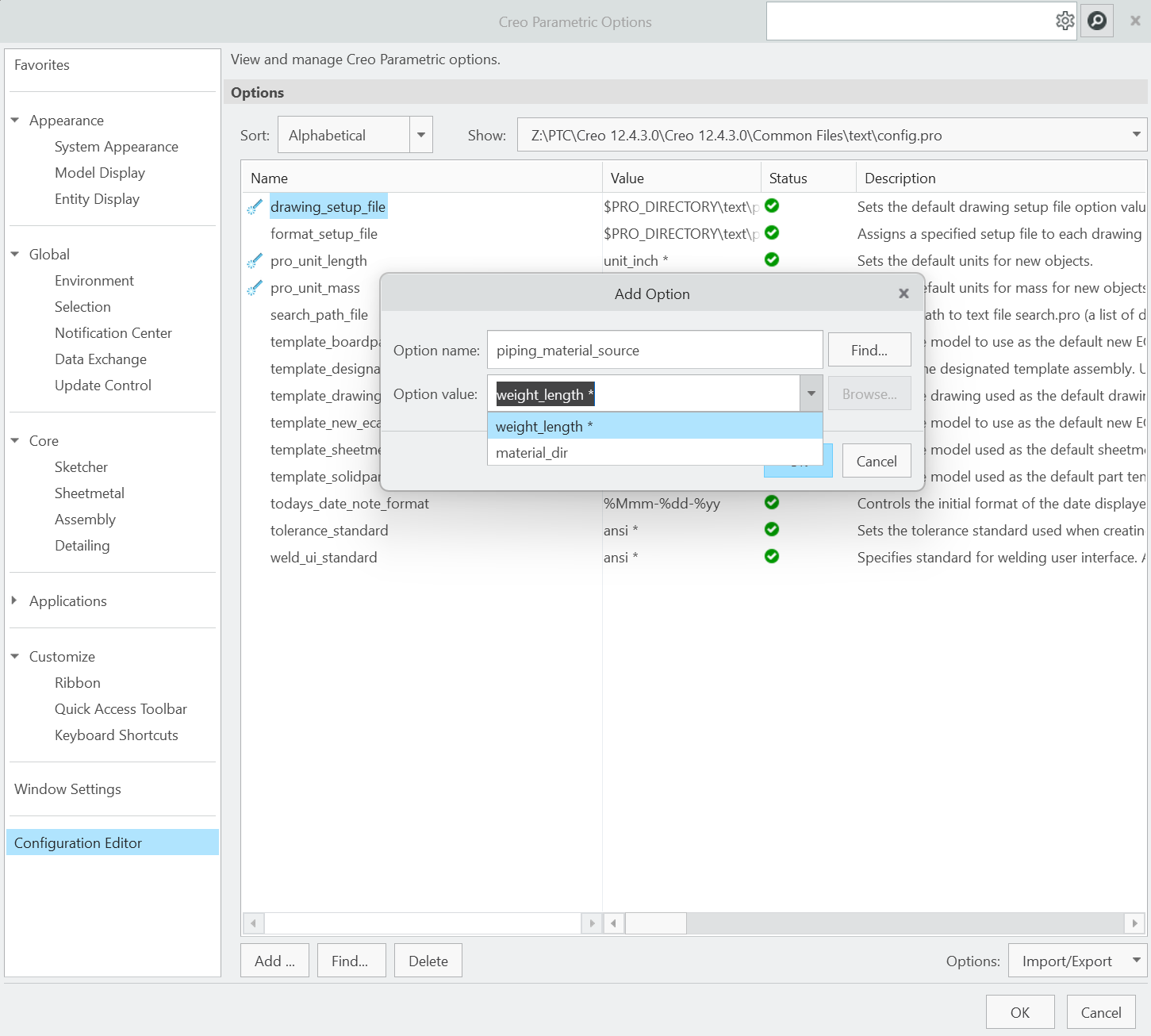Close the Add Option dialog

(x=904, y=294)
